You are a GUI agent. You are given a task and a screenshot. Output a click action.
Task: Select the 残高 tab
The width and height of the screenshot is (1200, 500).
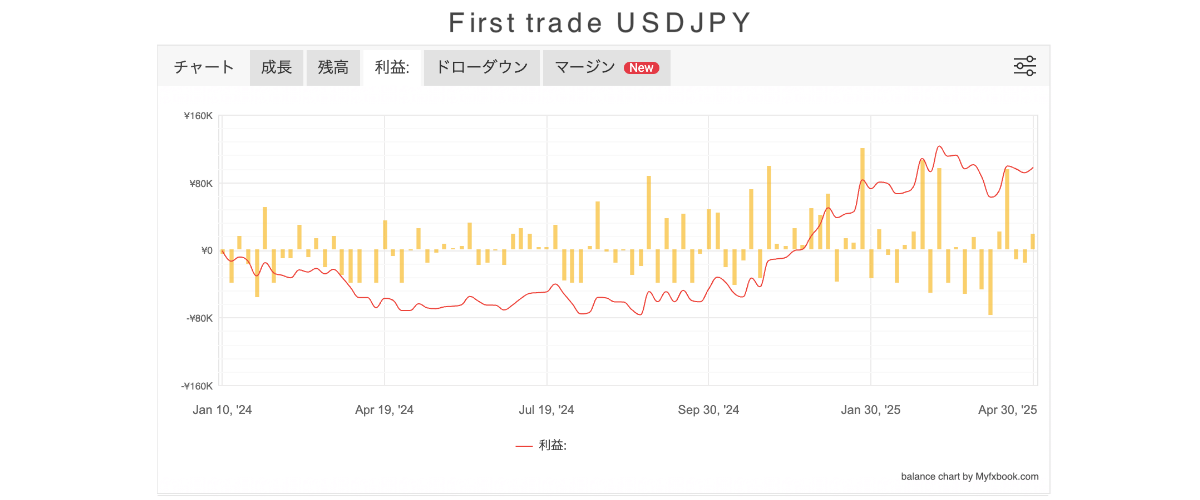[333, 68]
